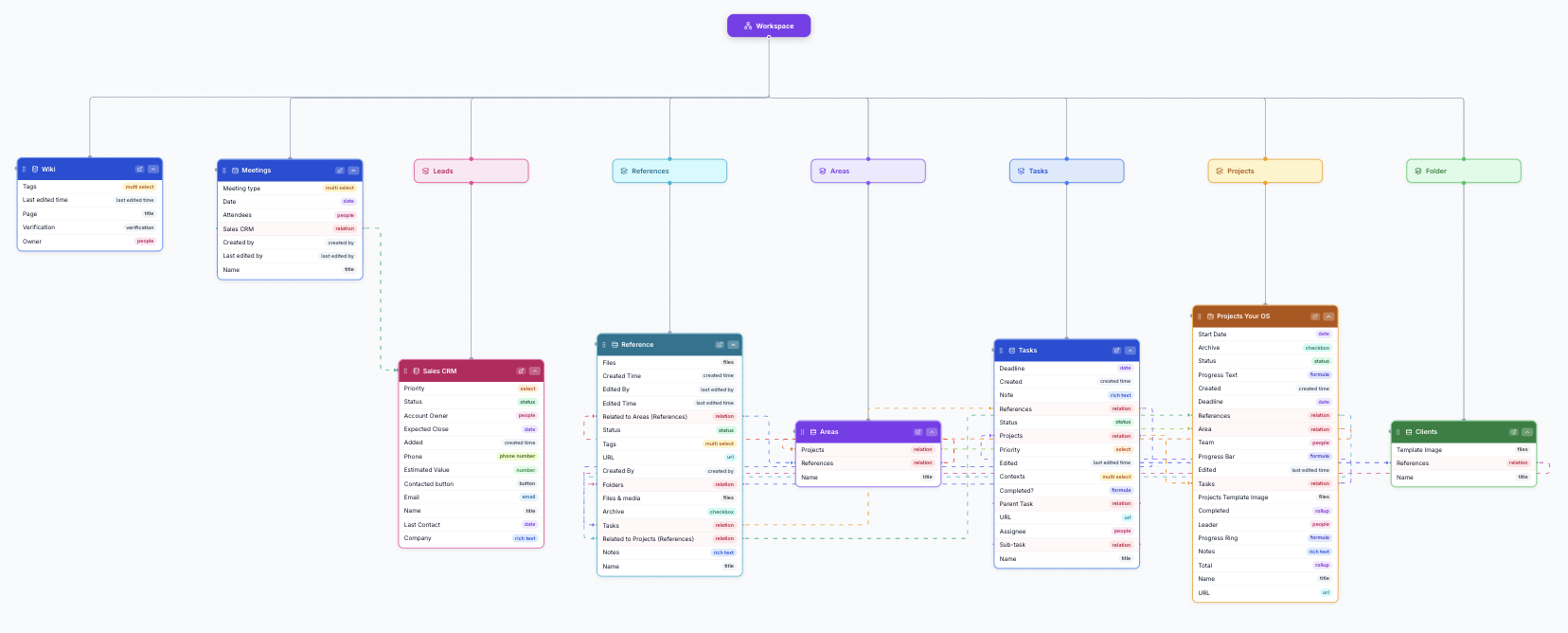1568x633 pixels.
Task: Open external link icon on Meetings card
Action: pos(340,171)
